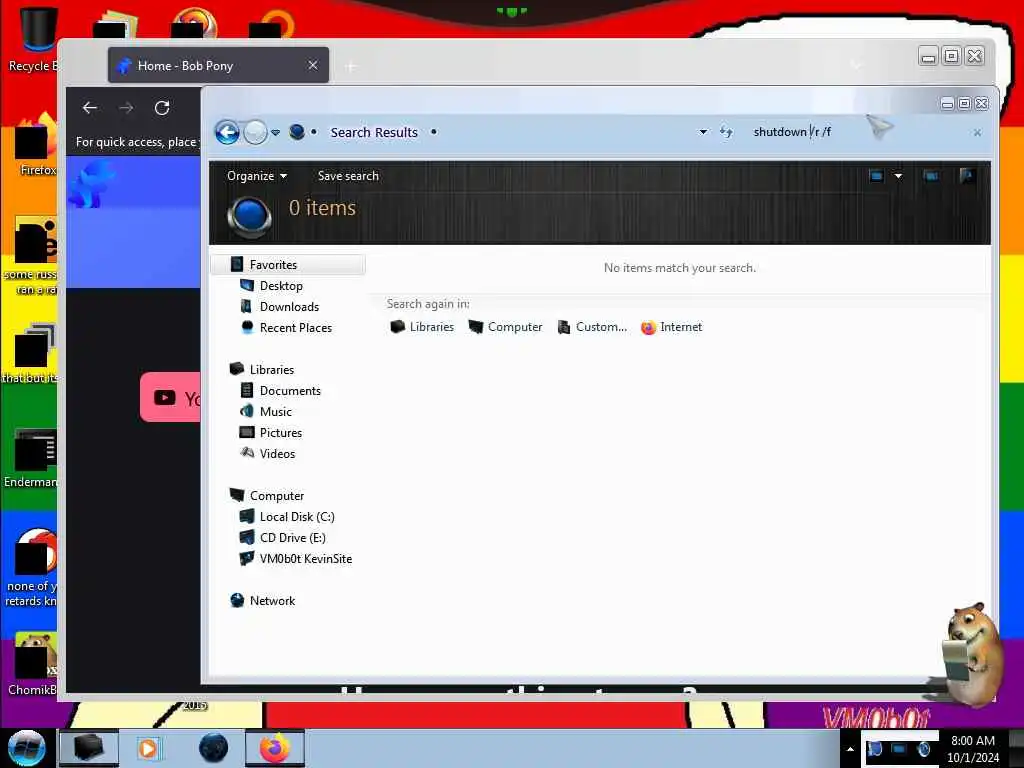Click the blue orb search icon beside 0 items
The image size is (1024, 768).
click(x=249, y=217)
